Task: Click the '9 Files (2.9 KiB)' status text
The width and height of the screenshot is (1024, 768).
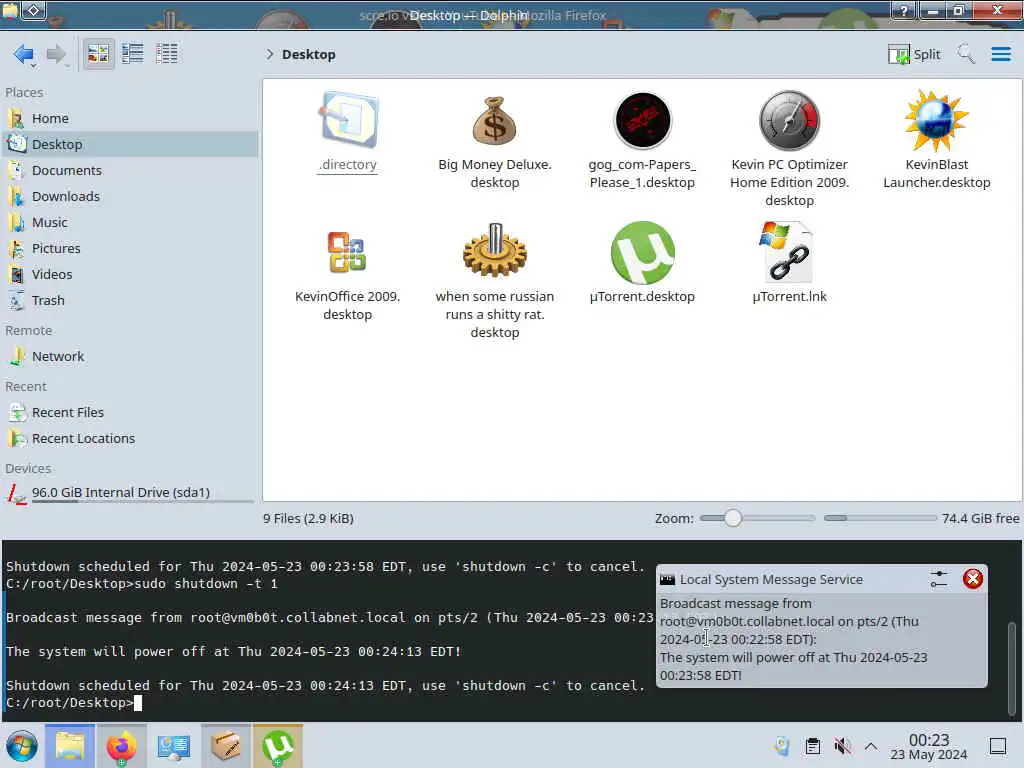Action: 308,519
